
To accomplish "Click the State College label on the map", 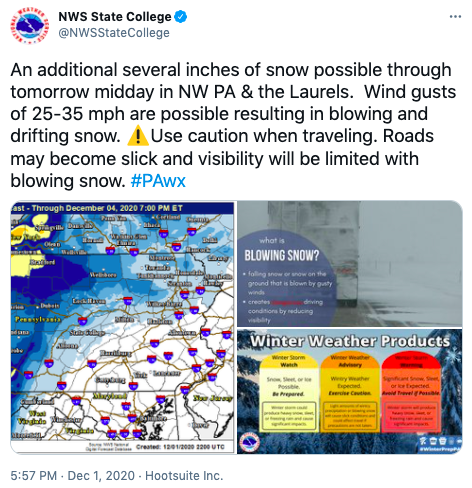I will [x=87, y=332].
